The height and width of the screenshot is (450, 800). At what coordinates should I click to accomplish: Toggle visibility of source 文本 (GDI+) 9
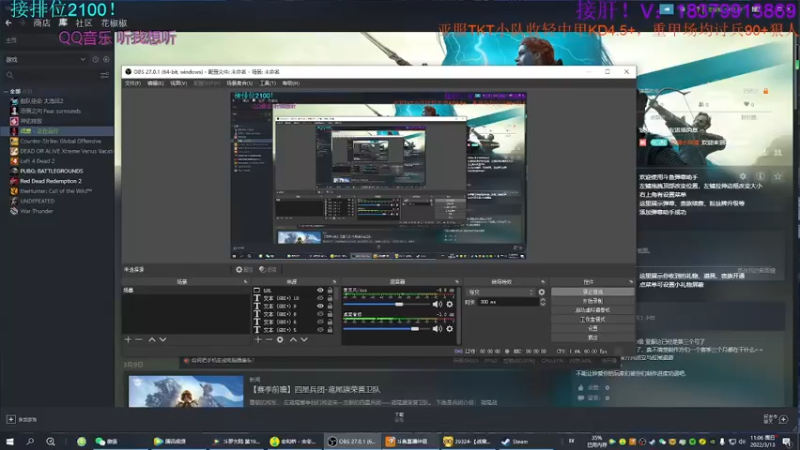click(320, 306)
